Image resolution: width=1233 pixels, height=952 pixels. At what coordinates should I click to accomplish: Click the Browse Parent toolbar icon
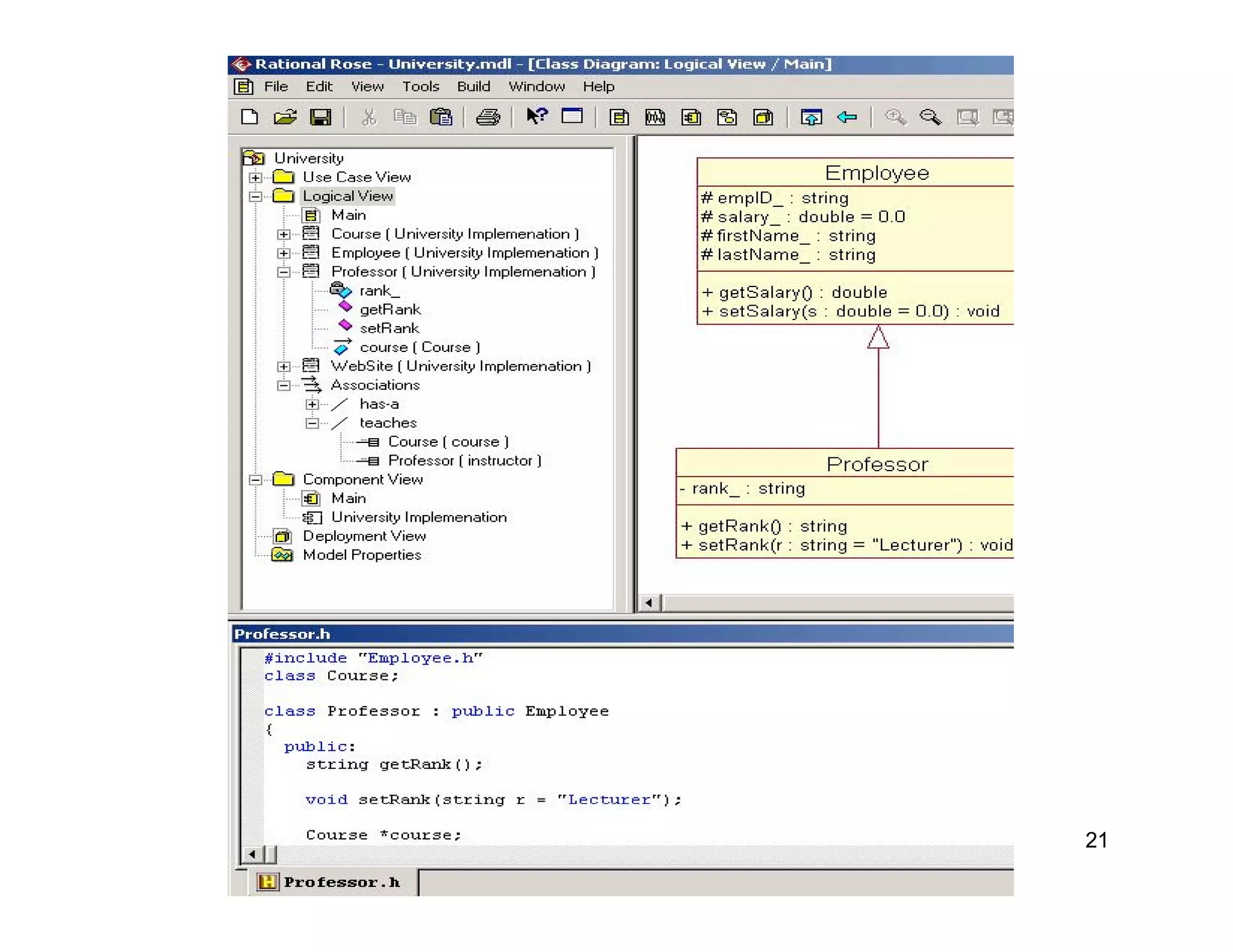pyautogui.click(x=811, y=117)
